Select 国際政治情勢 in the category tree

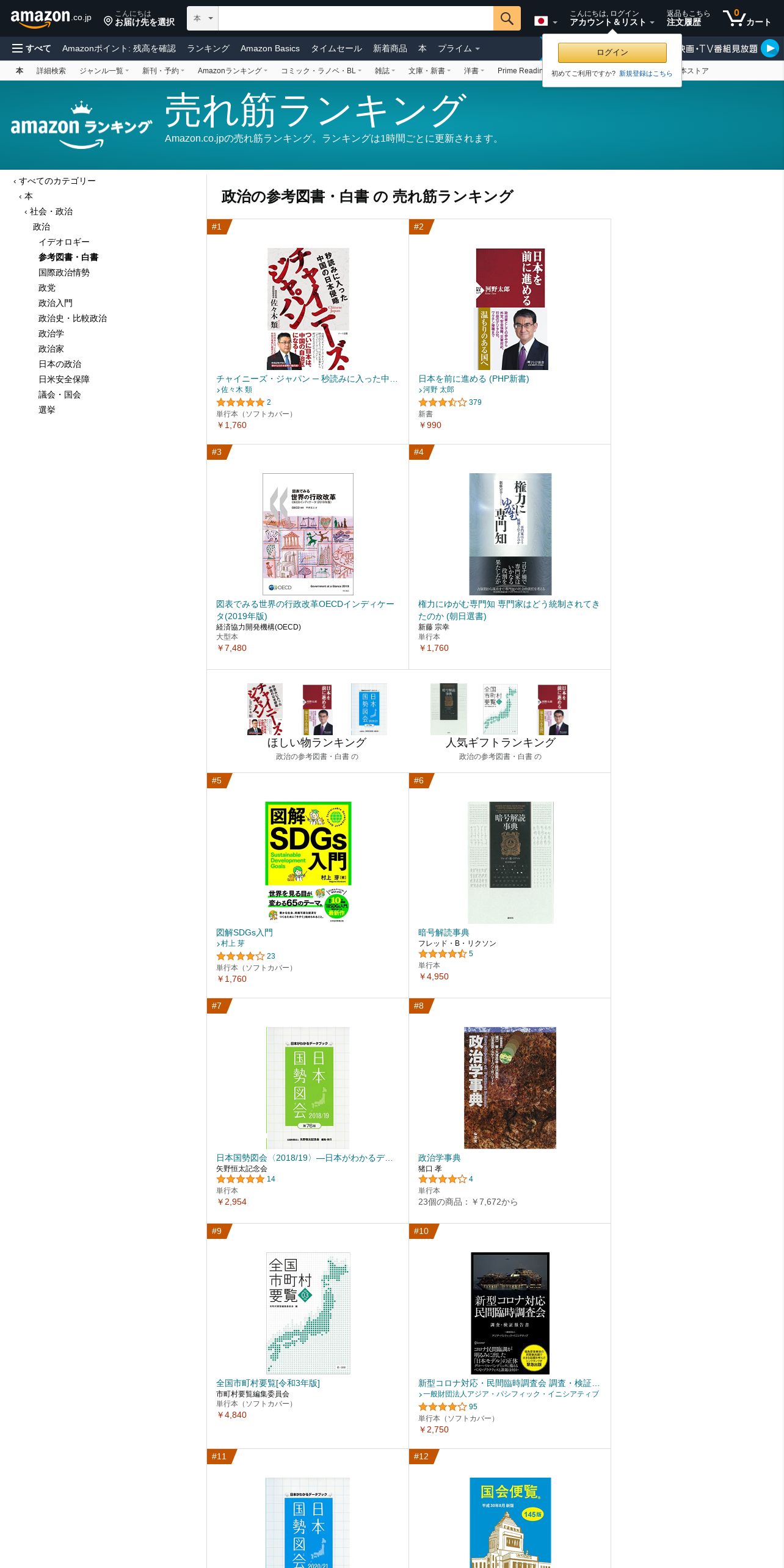(x=64, y=272)
